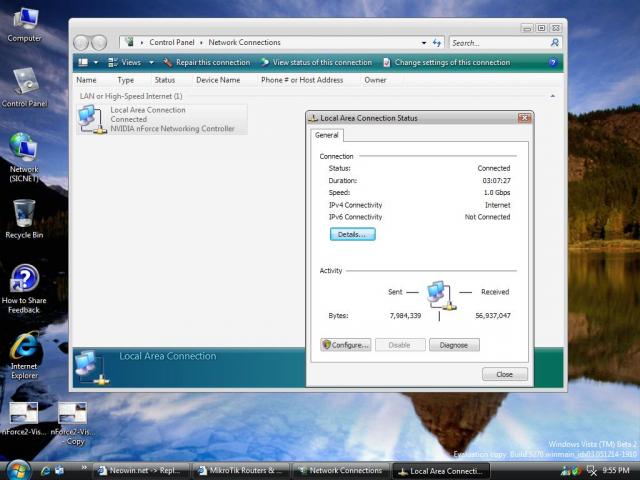Sort by Device Name column header
This screenshot has width=640, height=480.
click(x=218, y=80)
